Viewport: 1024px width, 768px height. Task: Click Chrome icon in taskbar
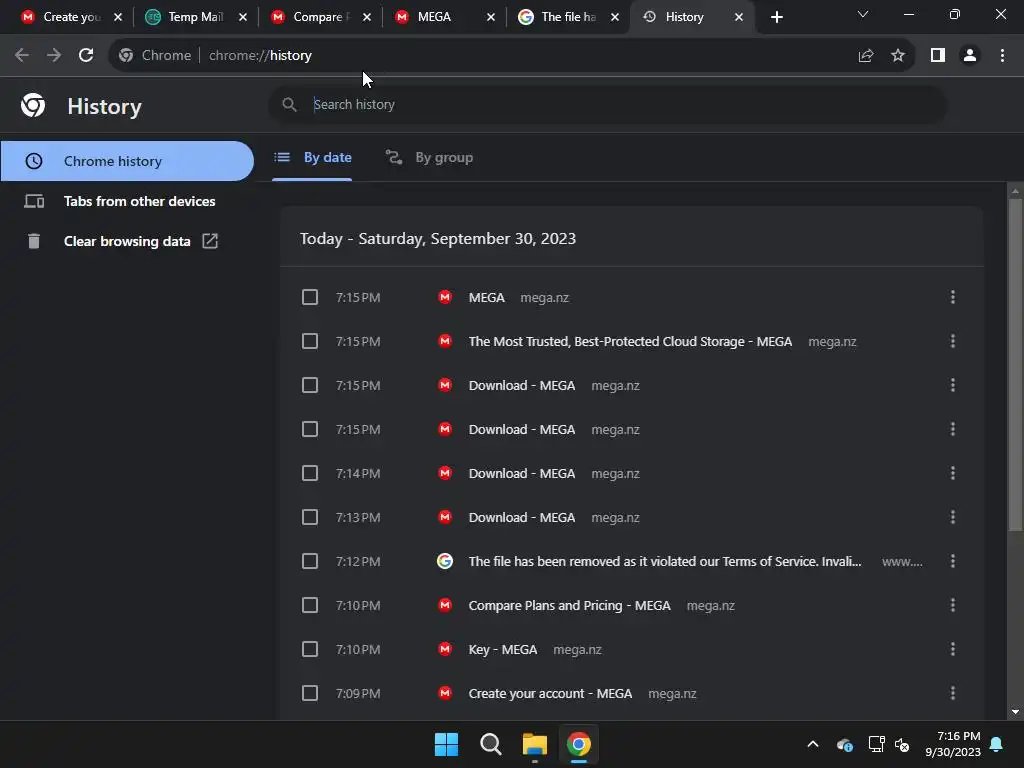click(x=579, y=744)
